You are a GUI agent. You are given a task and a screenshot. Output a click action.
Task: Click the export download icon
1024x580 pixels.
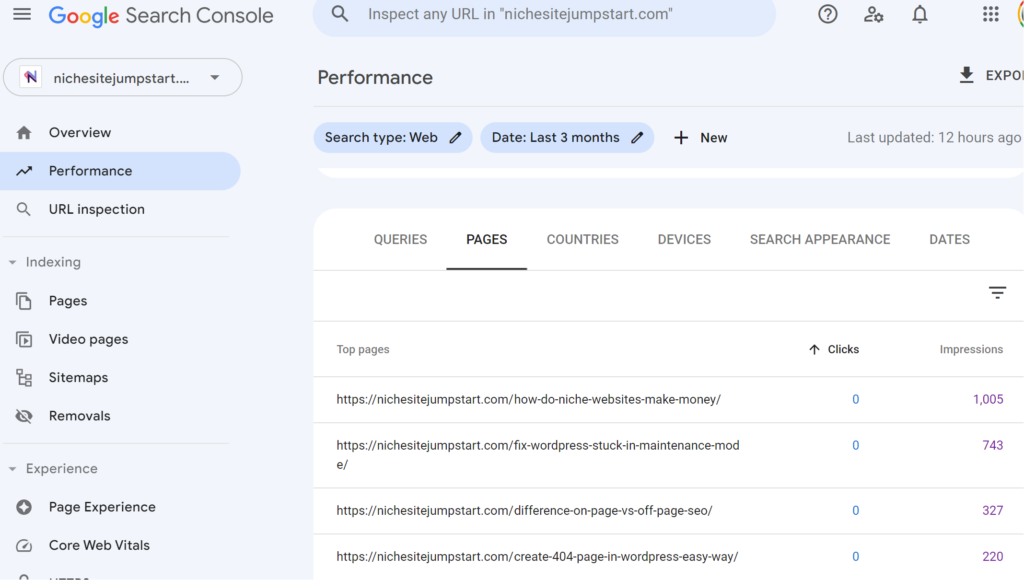point(967,75)
